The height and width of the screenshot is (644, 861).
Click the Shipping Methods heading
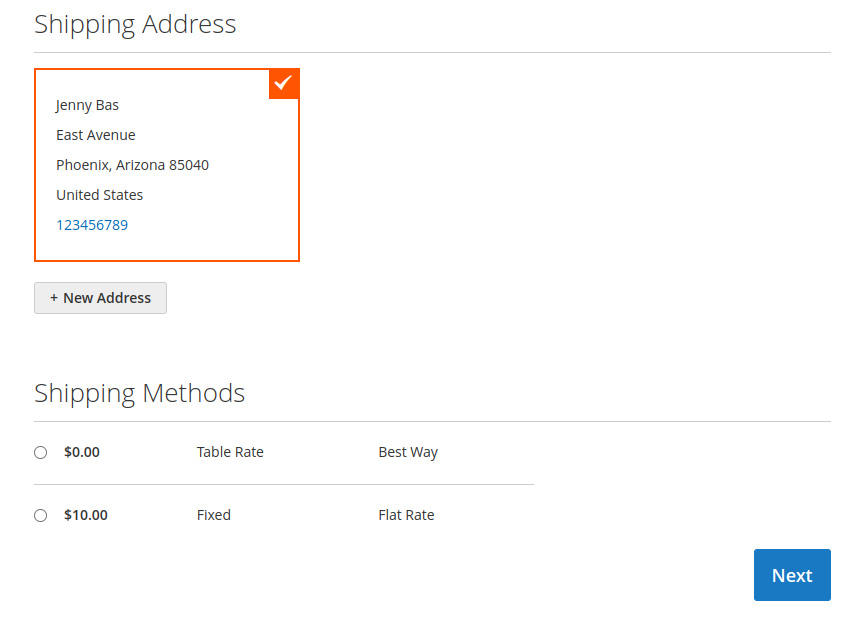(139, 394)
